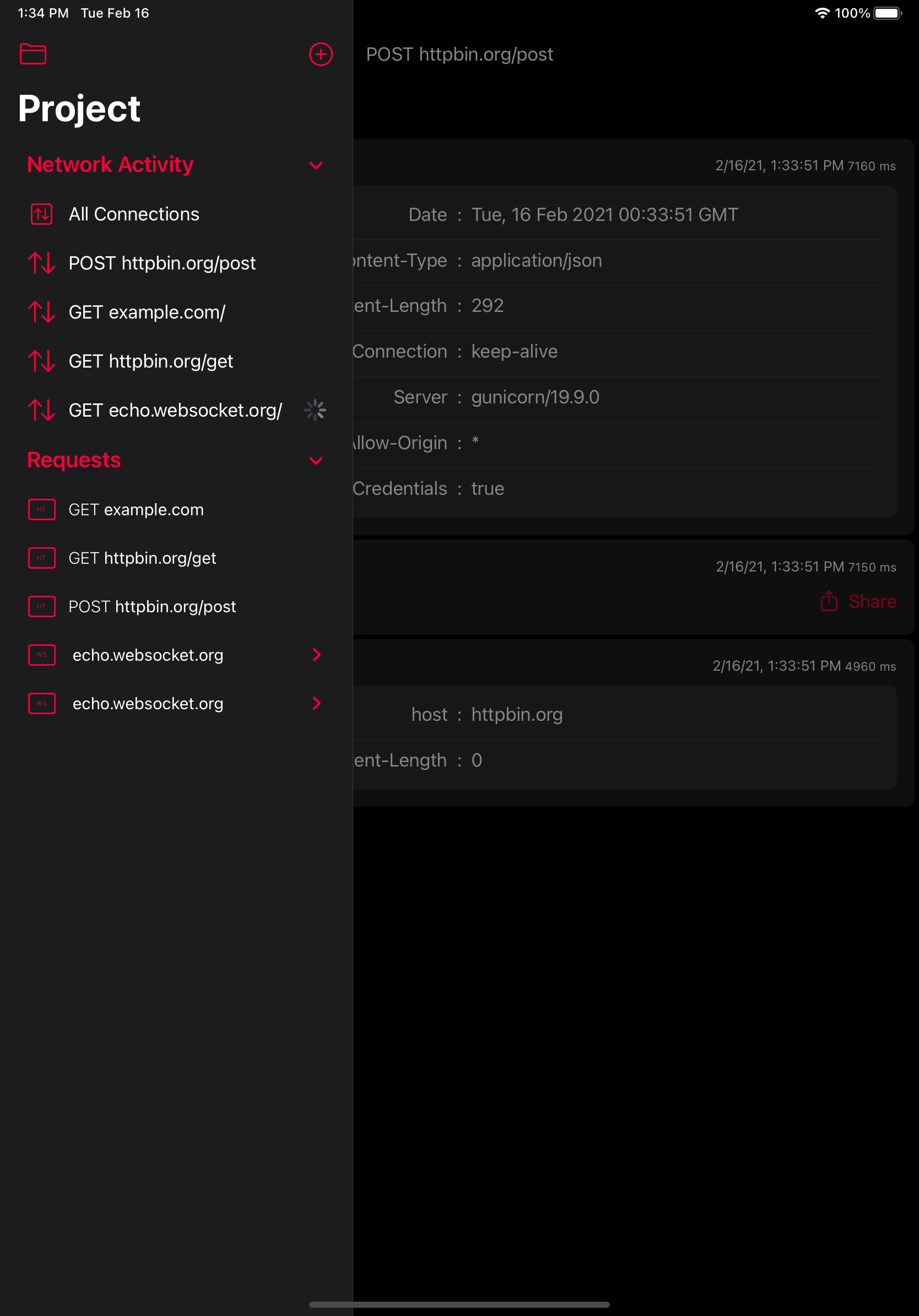Select the GET httpbin.org/get connection entry
The image size is (919, 1316).
point(150,361)
